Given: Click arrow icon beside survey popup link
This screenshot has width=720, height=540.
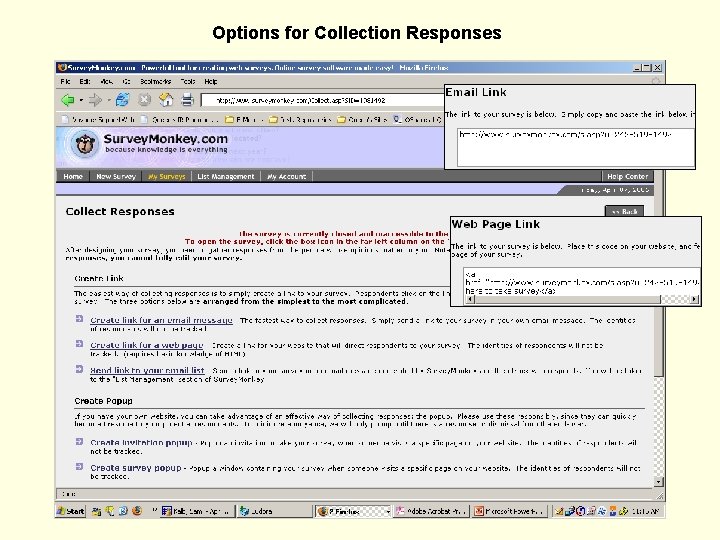Looking at the screenshot, I should [x=79, y=467].
